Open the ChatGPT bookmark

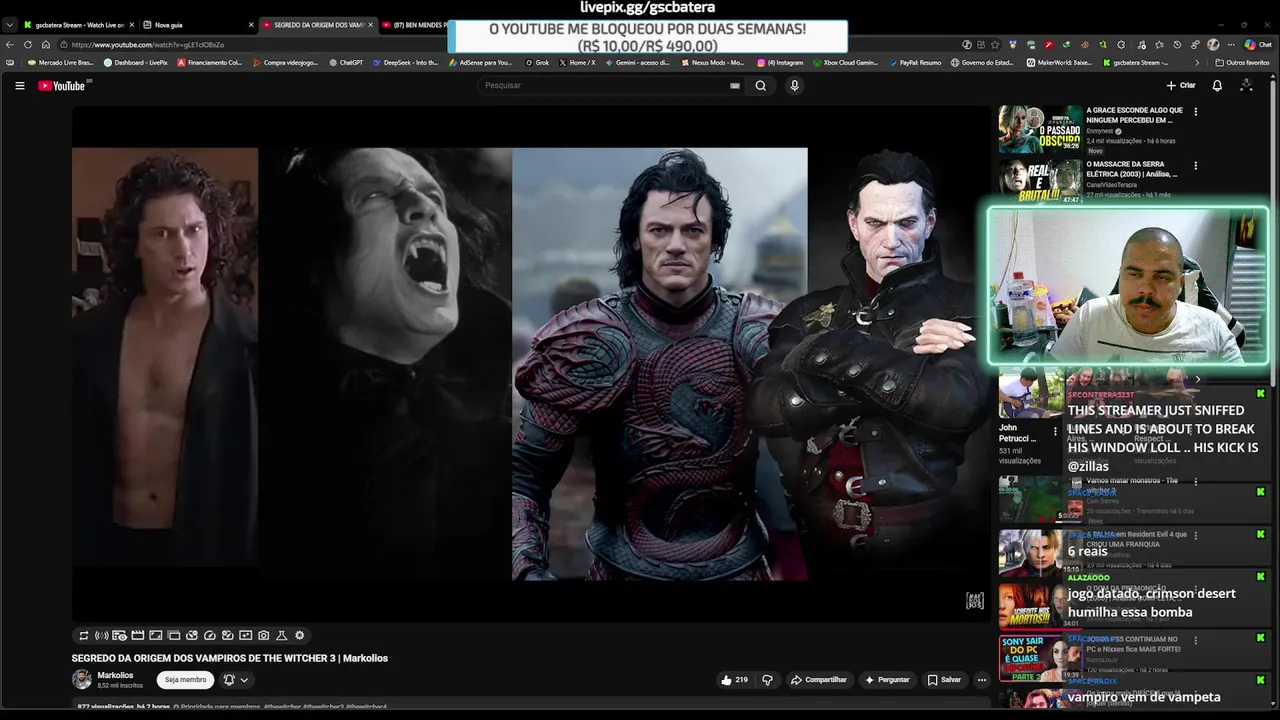coord(346,62)
